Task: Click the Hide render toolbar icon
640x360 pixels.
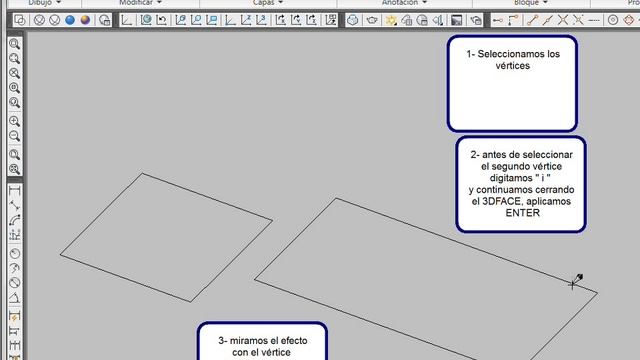Action: [353, 20]
